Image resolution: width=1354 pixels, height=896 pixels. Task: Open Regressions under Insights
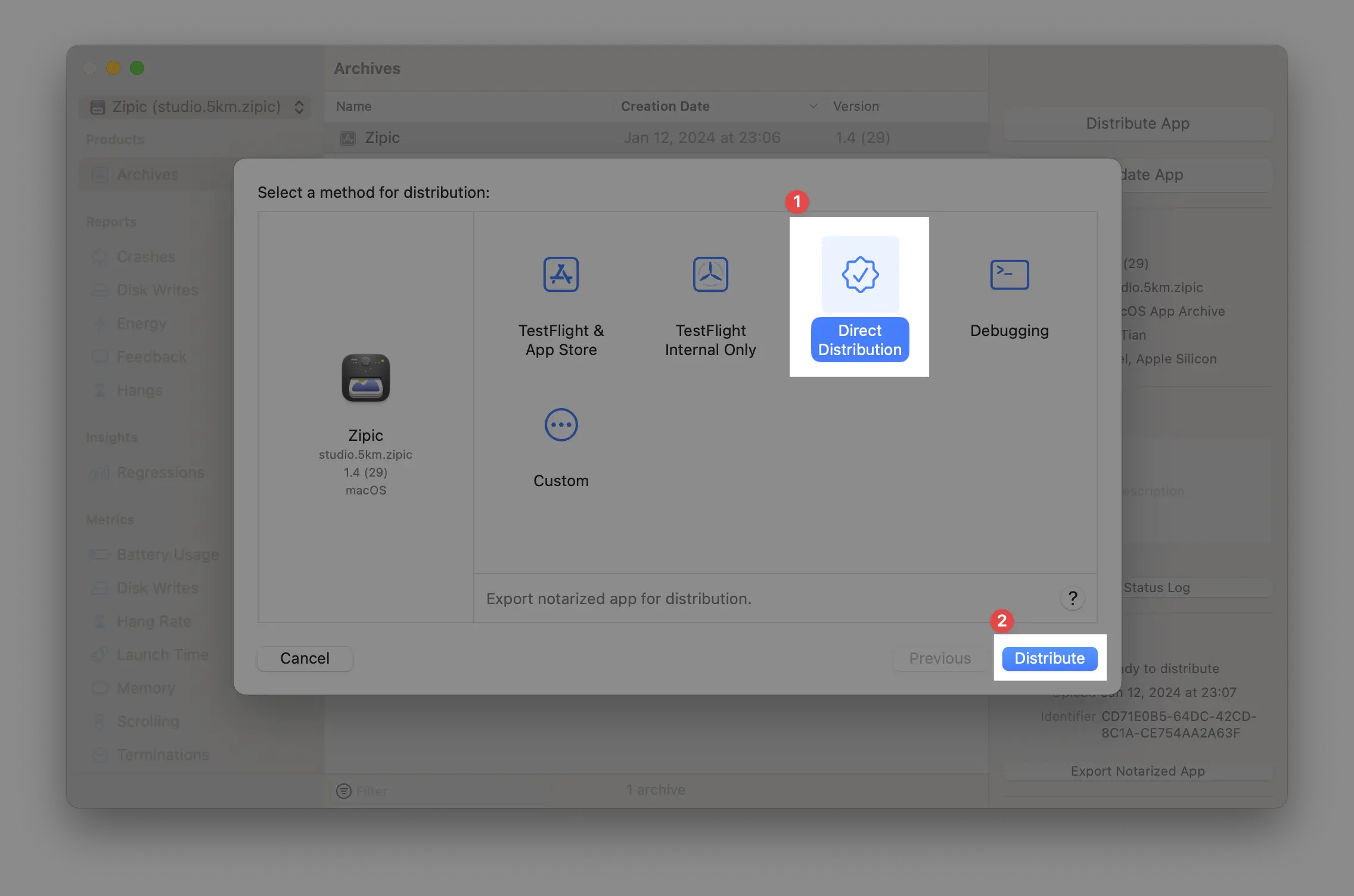pos(160,472)
